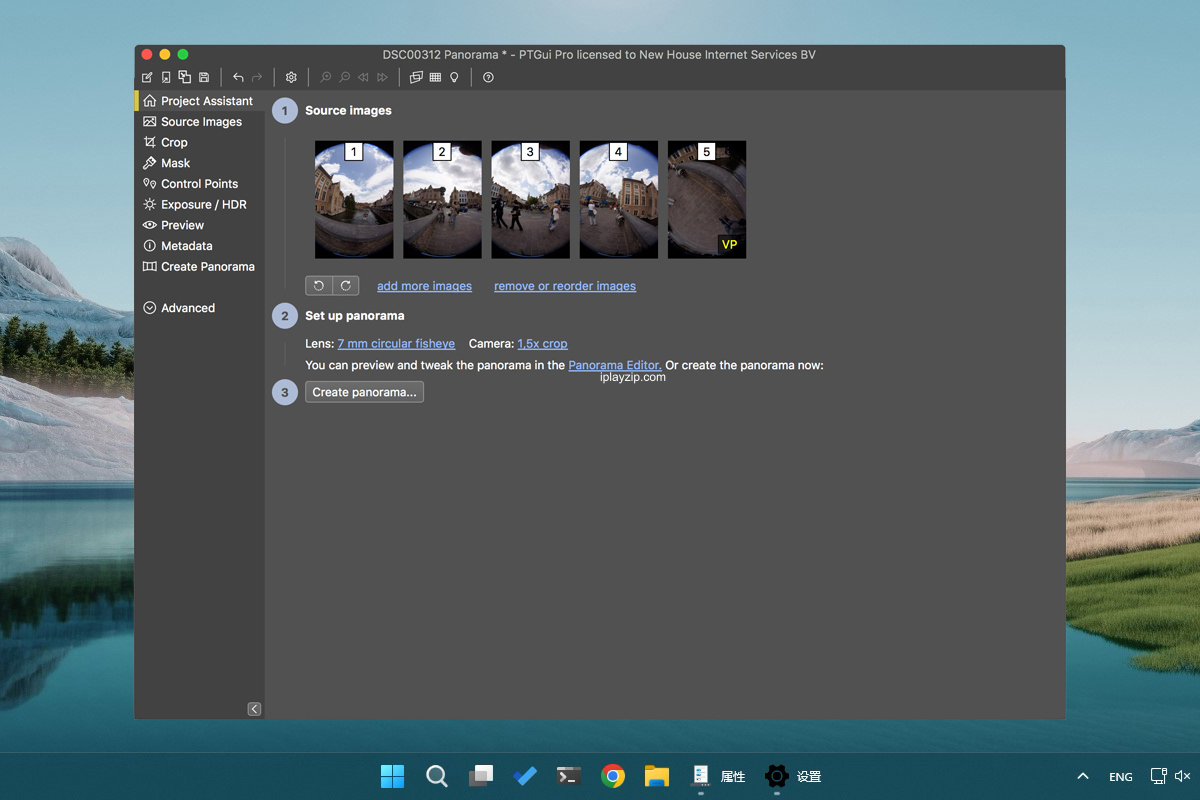Viewport: 1200px width, 800px height.
Task: Select source image thumbnail 1
Action: tap(354, 199)
